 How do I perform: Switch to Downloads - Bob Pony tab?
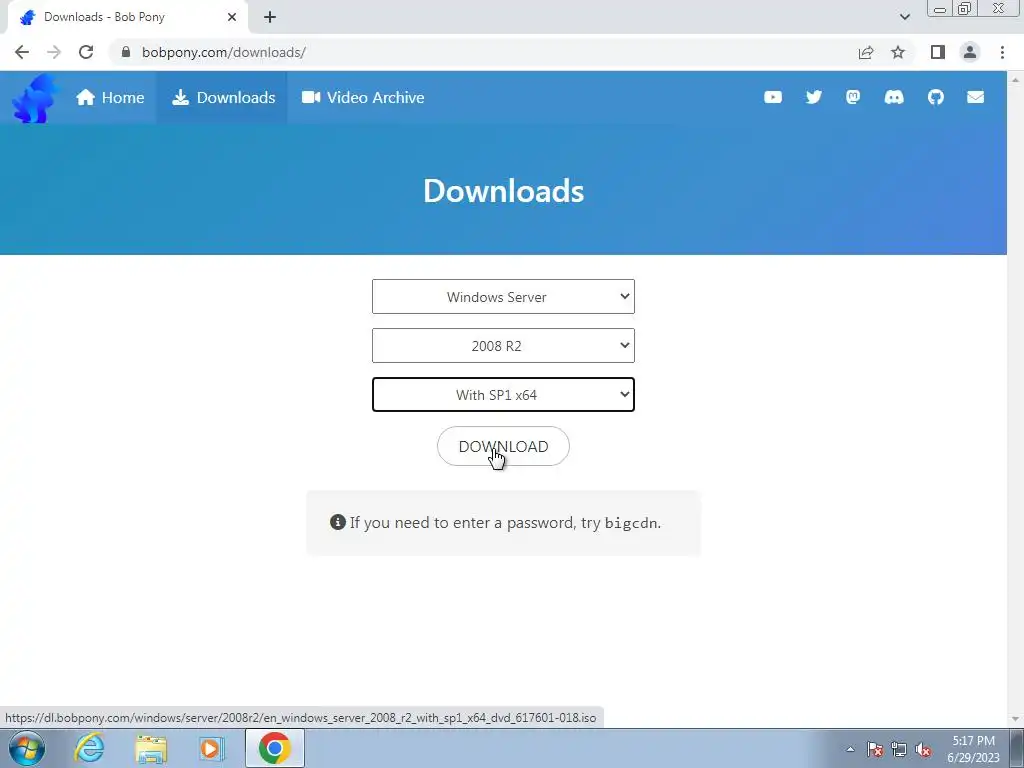tap(128, 17)
